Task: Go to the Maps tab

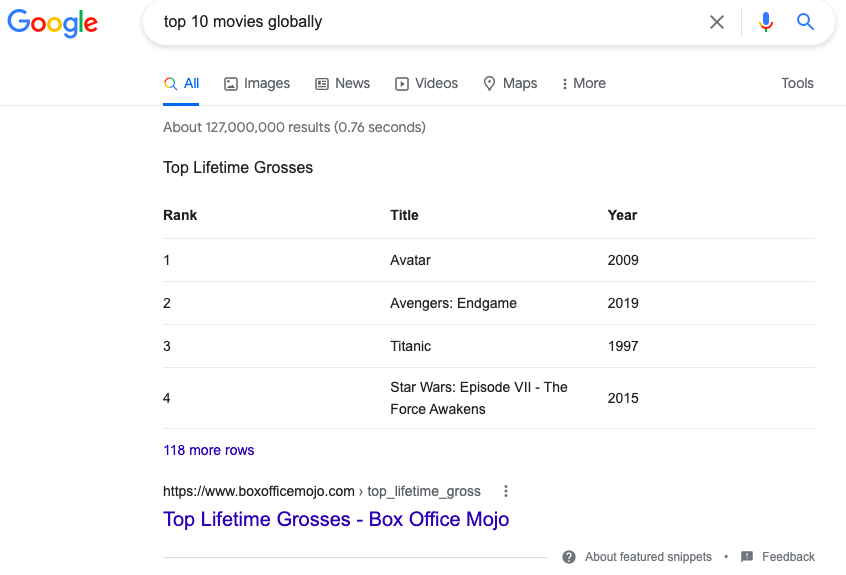Action: point(510,84)
